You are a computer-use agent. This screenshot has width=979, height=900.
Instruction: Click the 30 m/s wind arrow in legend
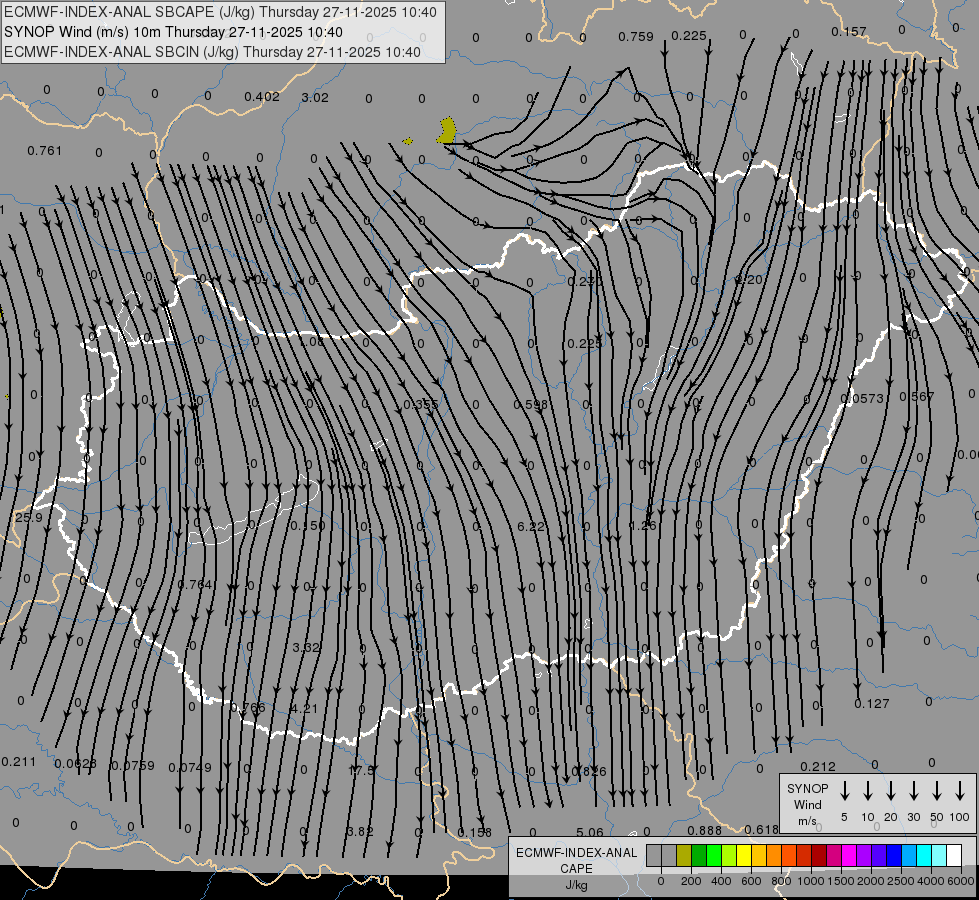click(914, 791)
